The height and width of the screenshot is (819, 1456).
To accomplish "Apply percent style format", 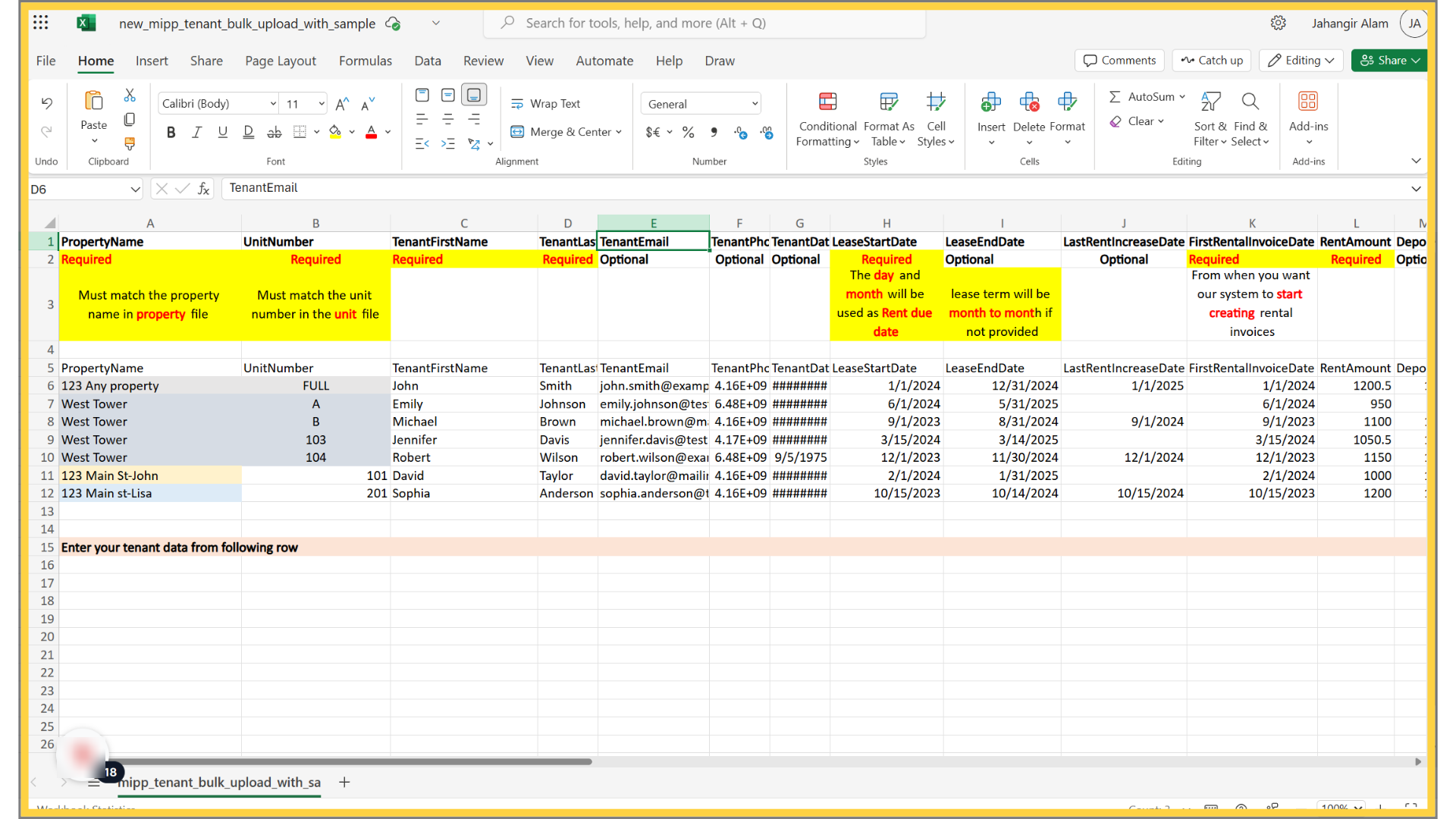I will (689, 133).
